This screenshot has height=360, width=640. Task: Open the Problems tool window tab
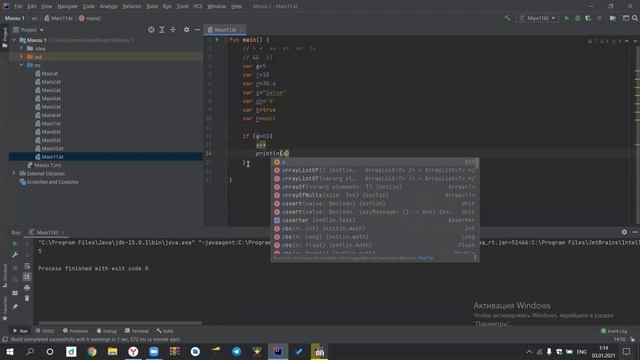click(x=76, y=331)
